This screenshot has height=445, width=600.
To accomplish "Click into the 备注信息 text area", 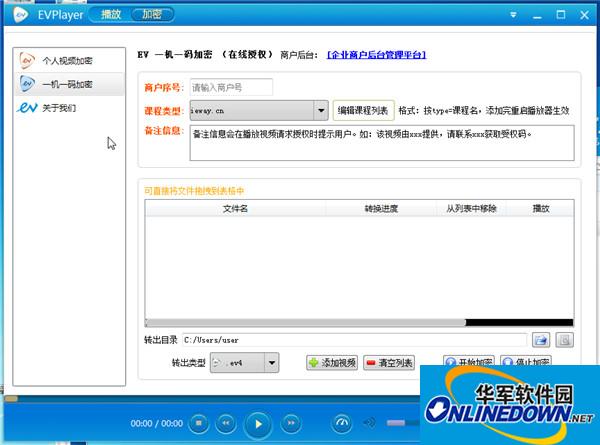I will coord(382,143).
